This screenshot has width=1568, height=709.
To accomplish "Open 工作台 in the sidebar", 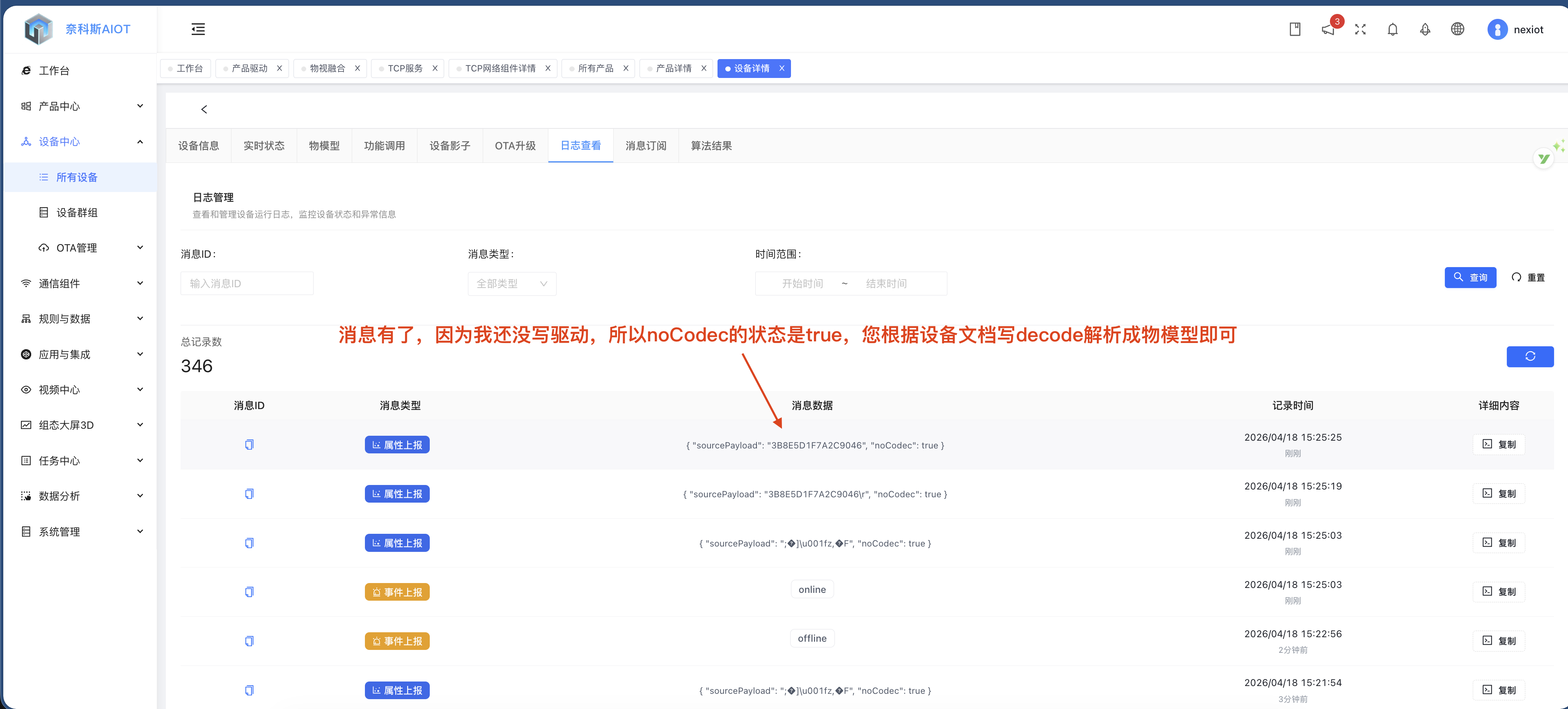I will coord(80,71).
